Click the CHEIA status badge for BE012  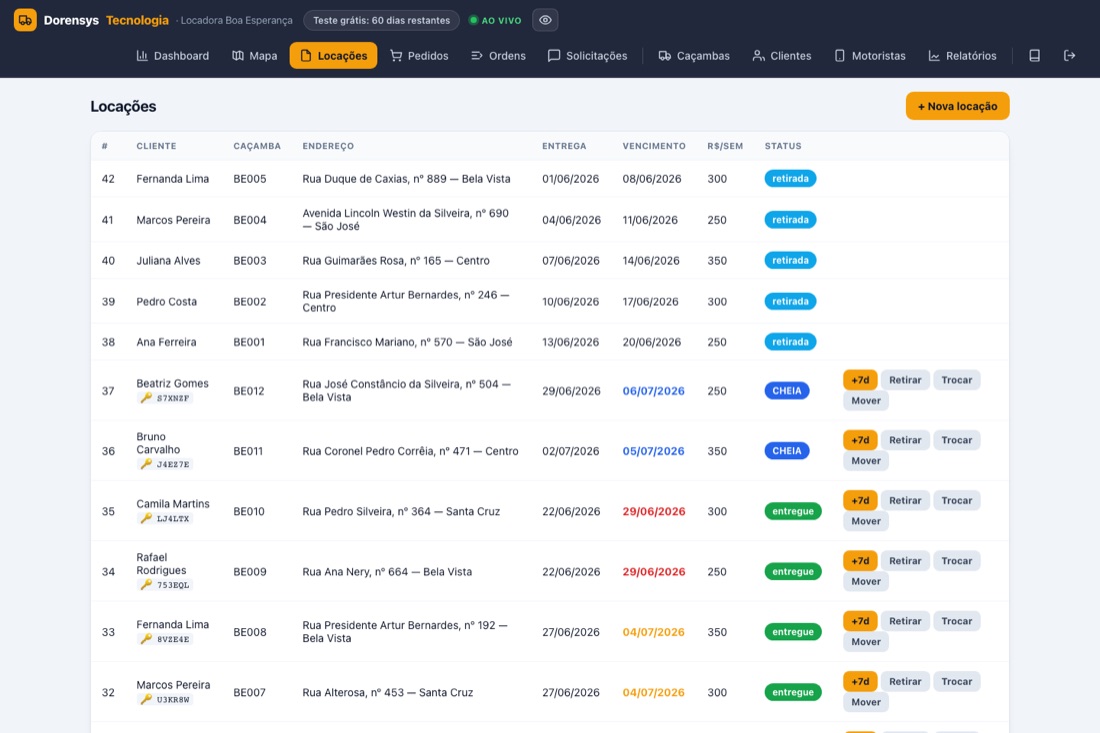[786, 391]
